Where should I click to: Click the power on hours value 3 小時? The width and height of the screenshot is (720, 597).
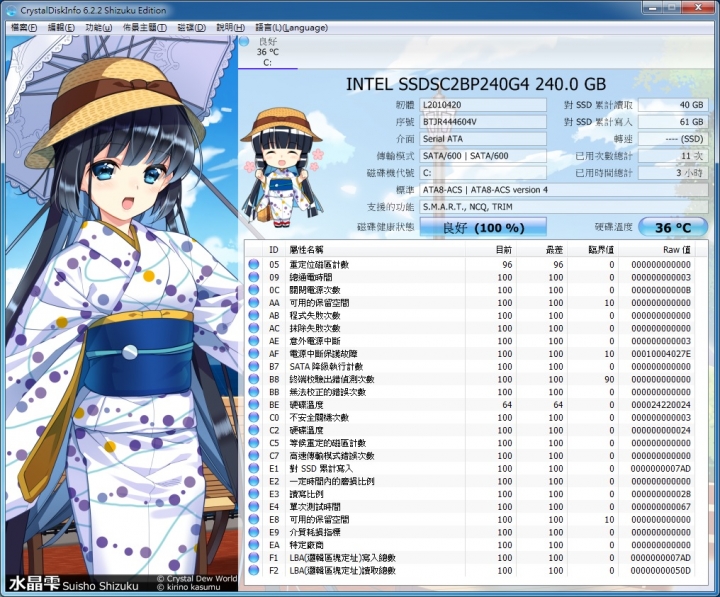673,173
